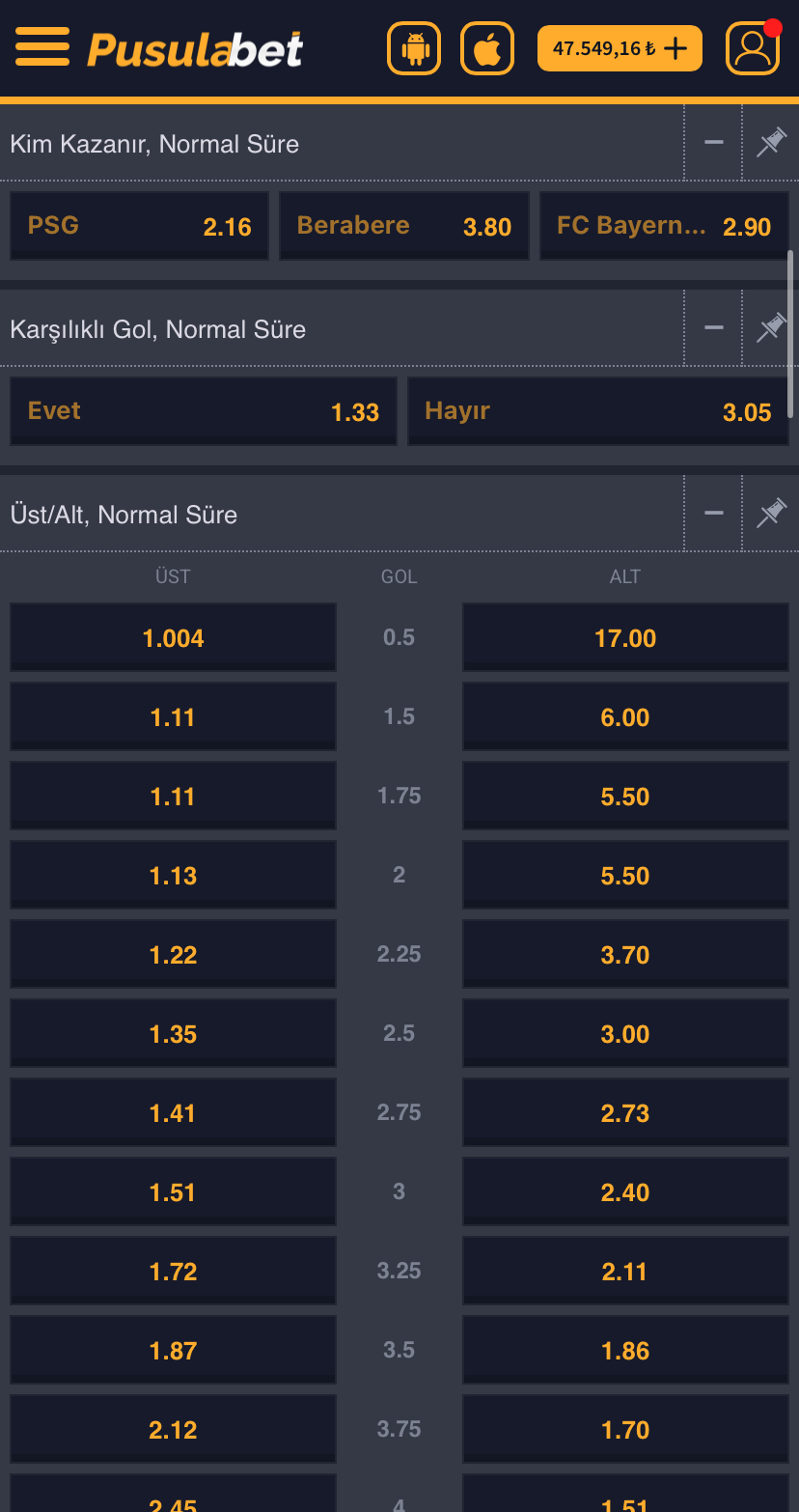The width and height of the screenshot is (799, 1512).
Task: Select Üst 2.5 goals at 1.35
Action: pos(173,1034)
